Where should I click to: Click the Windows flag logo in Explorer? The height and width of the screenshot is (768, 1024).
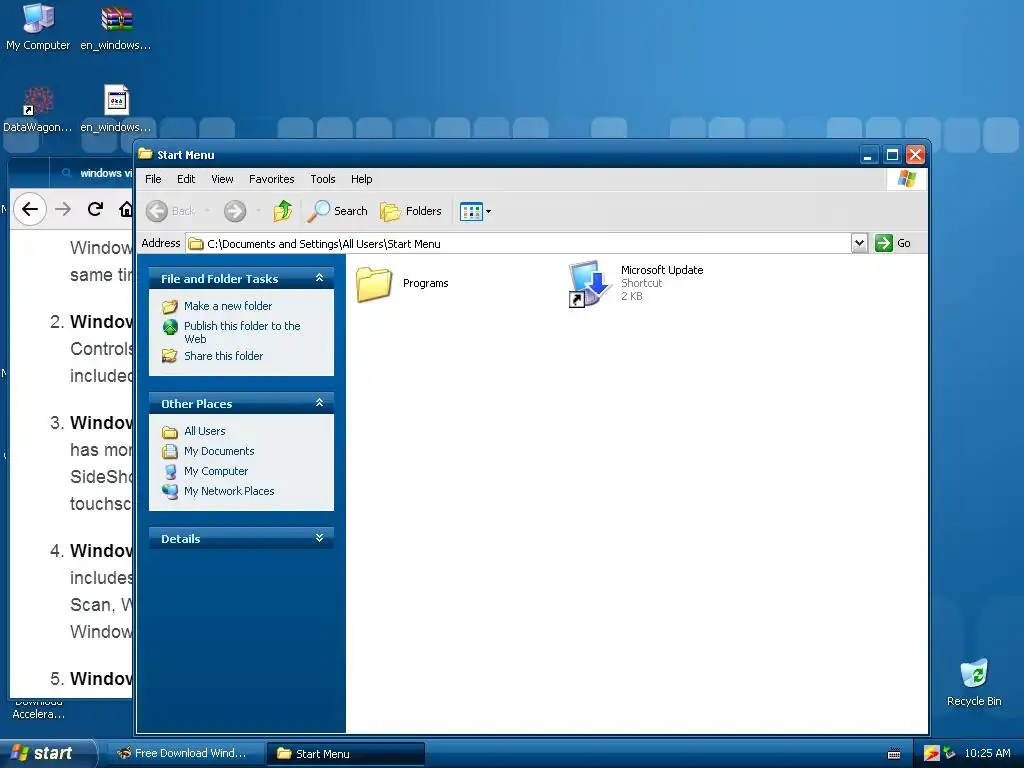906,179
